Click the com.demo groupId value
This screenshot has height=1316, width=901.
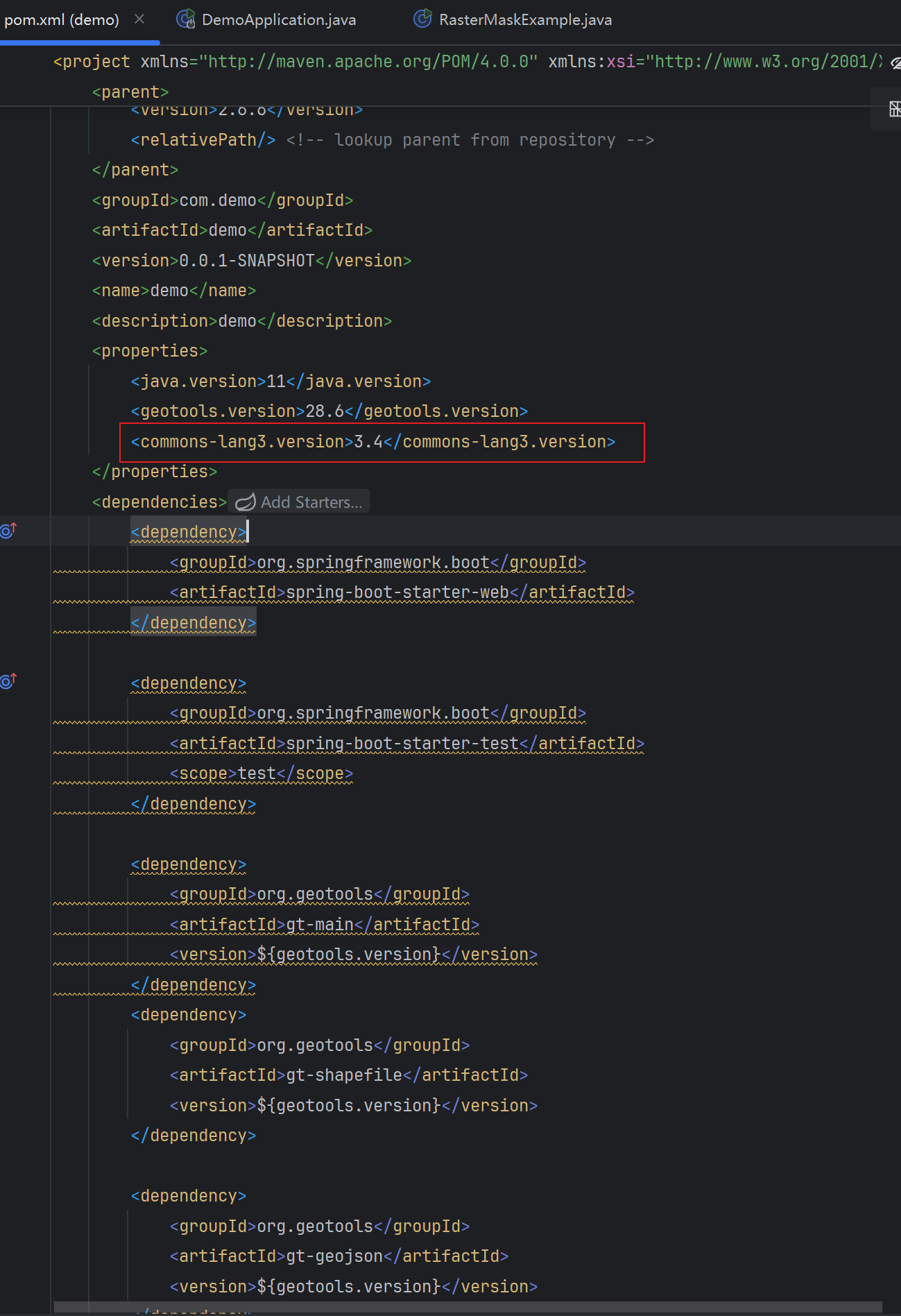coord(218,200)
